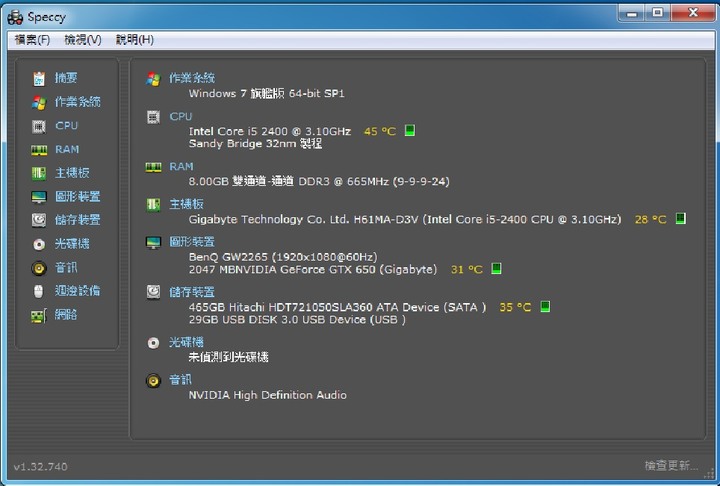Click the 35 °C Hitachi drive temperature
The height and width of the screenshot is (486, 720).
pos(515,307)
